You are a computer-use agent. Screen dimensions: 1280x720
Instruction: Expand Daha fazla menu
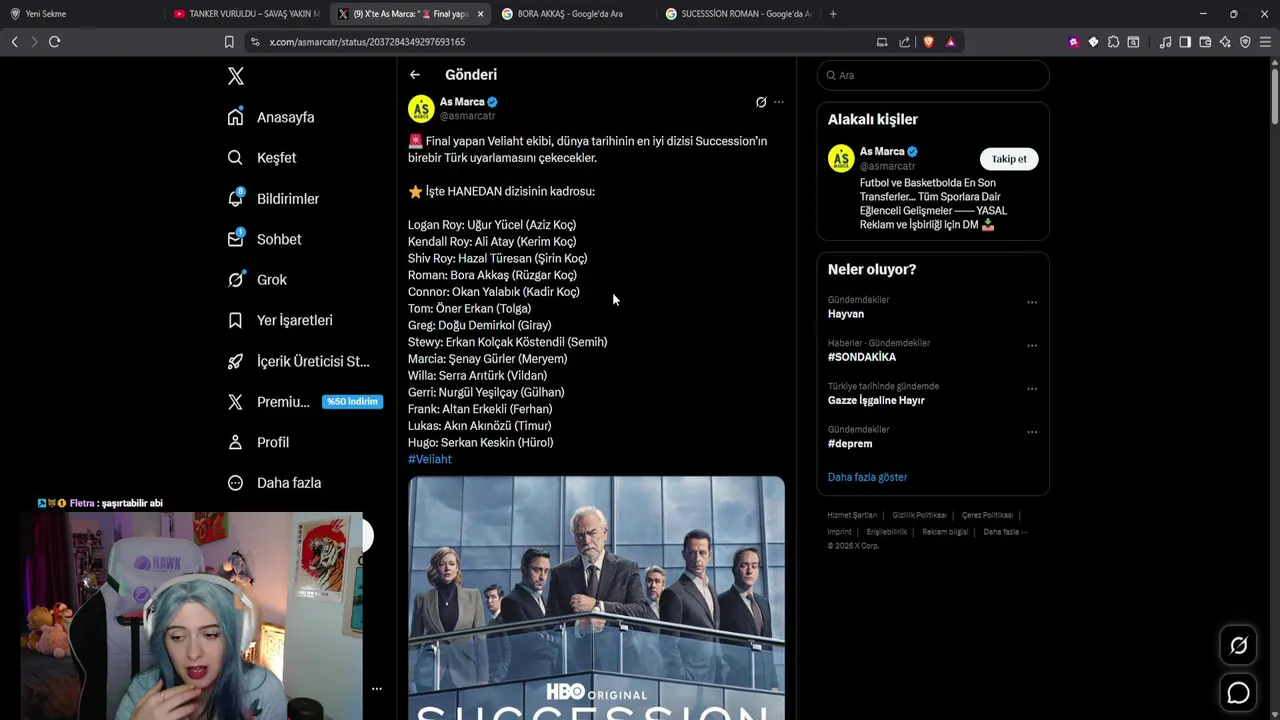point(289,483)
